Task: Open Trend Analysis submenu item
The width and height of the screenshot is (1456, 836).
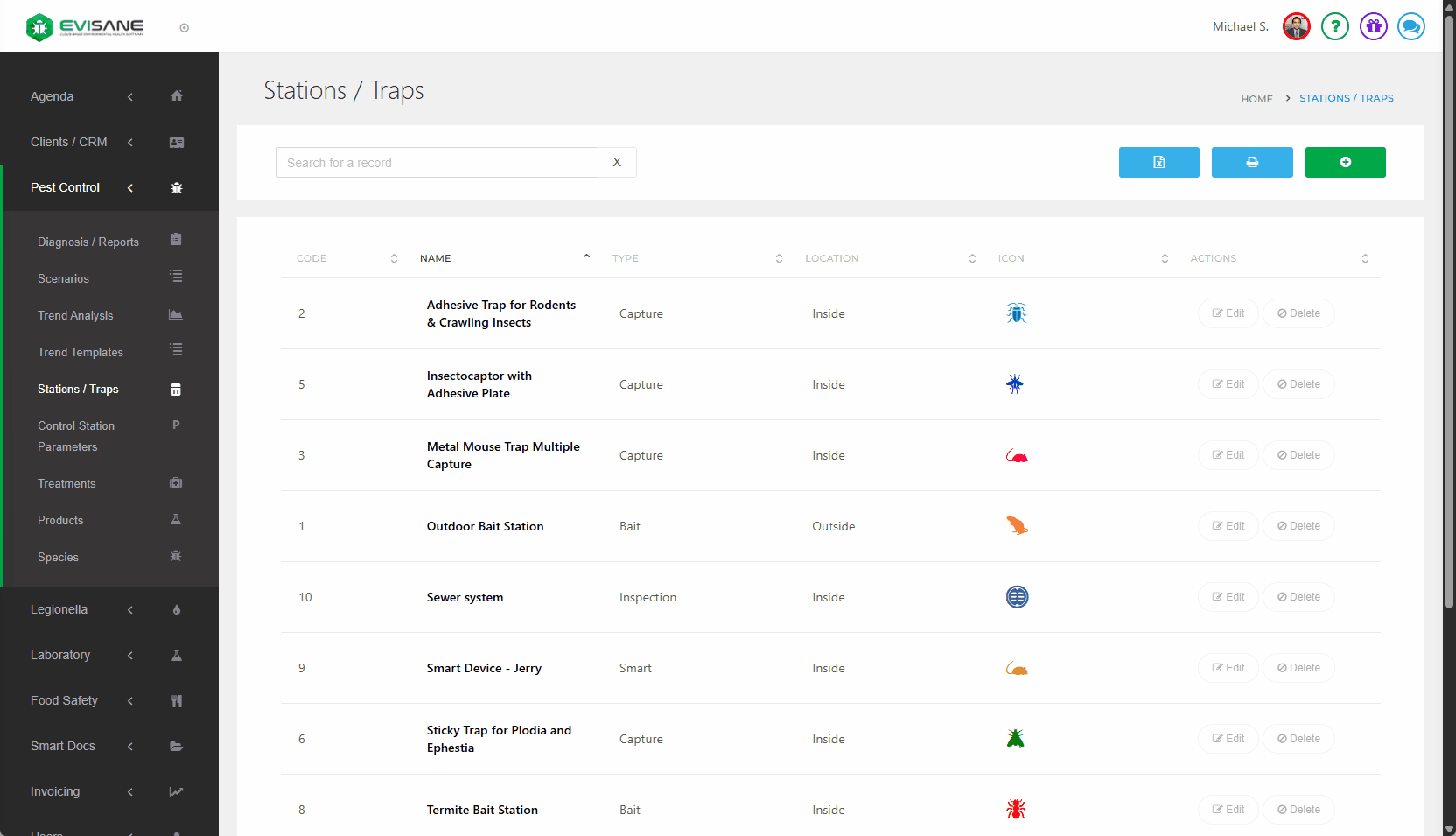Action: pyautogui.click(x=75, y=315)
